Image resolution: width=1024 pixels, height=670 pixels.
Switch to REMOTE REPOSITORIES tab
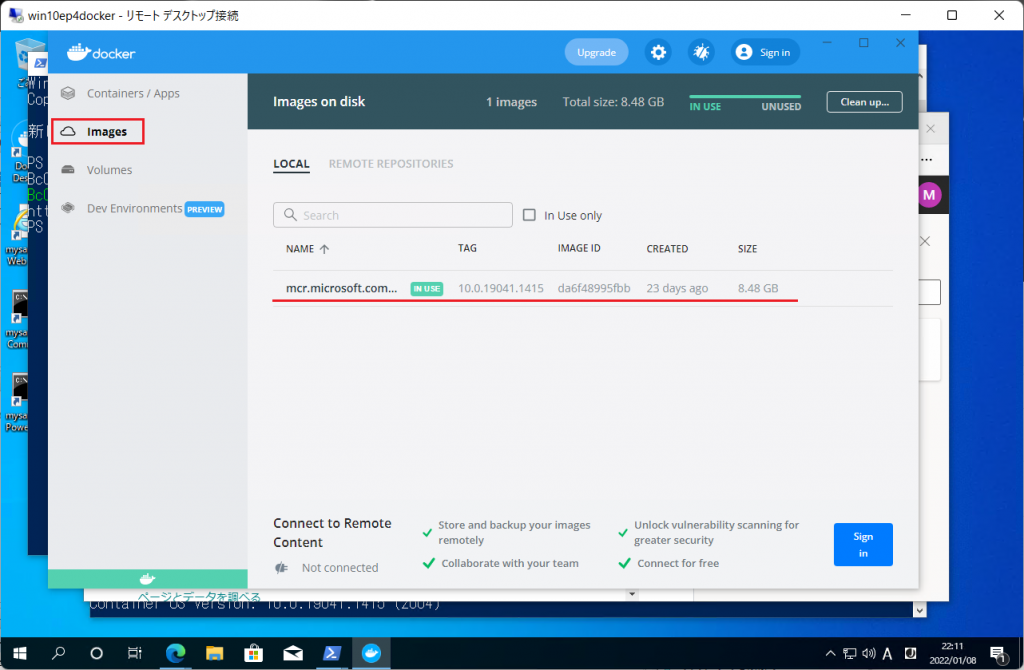coord(391,164)
